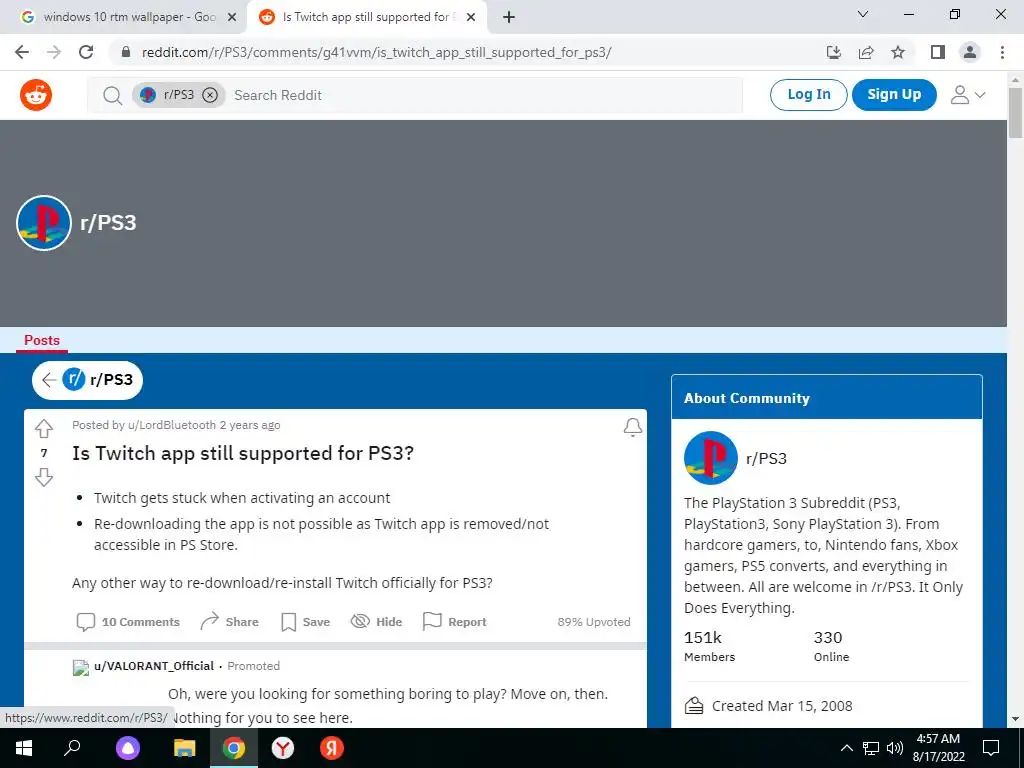Viewport: 1024px width, 768px height.
Task: Click the page vertical scrollbar thumb
Action: click(1016, 112)
